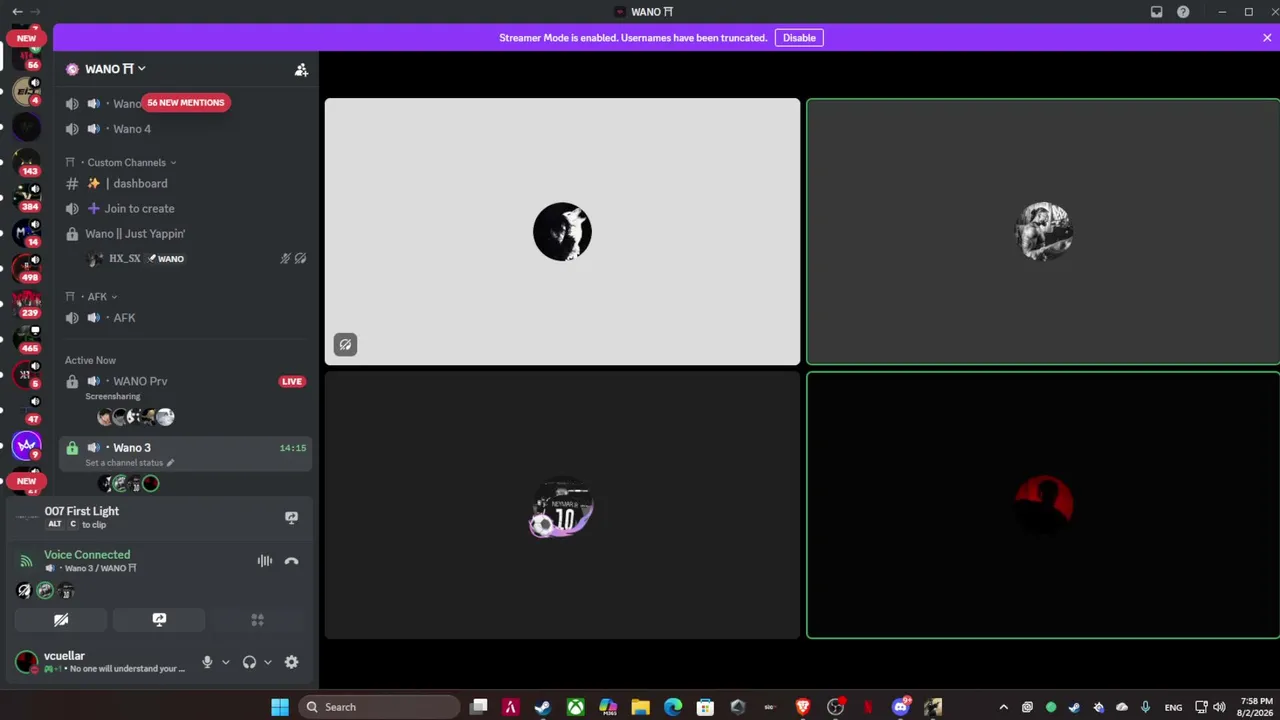Viewport: 1280px width, 720px height.
Task: Toggle screen share in voice panel
Action: click(159, 620)
